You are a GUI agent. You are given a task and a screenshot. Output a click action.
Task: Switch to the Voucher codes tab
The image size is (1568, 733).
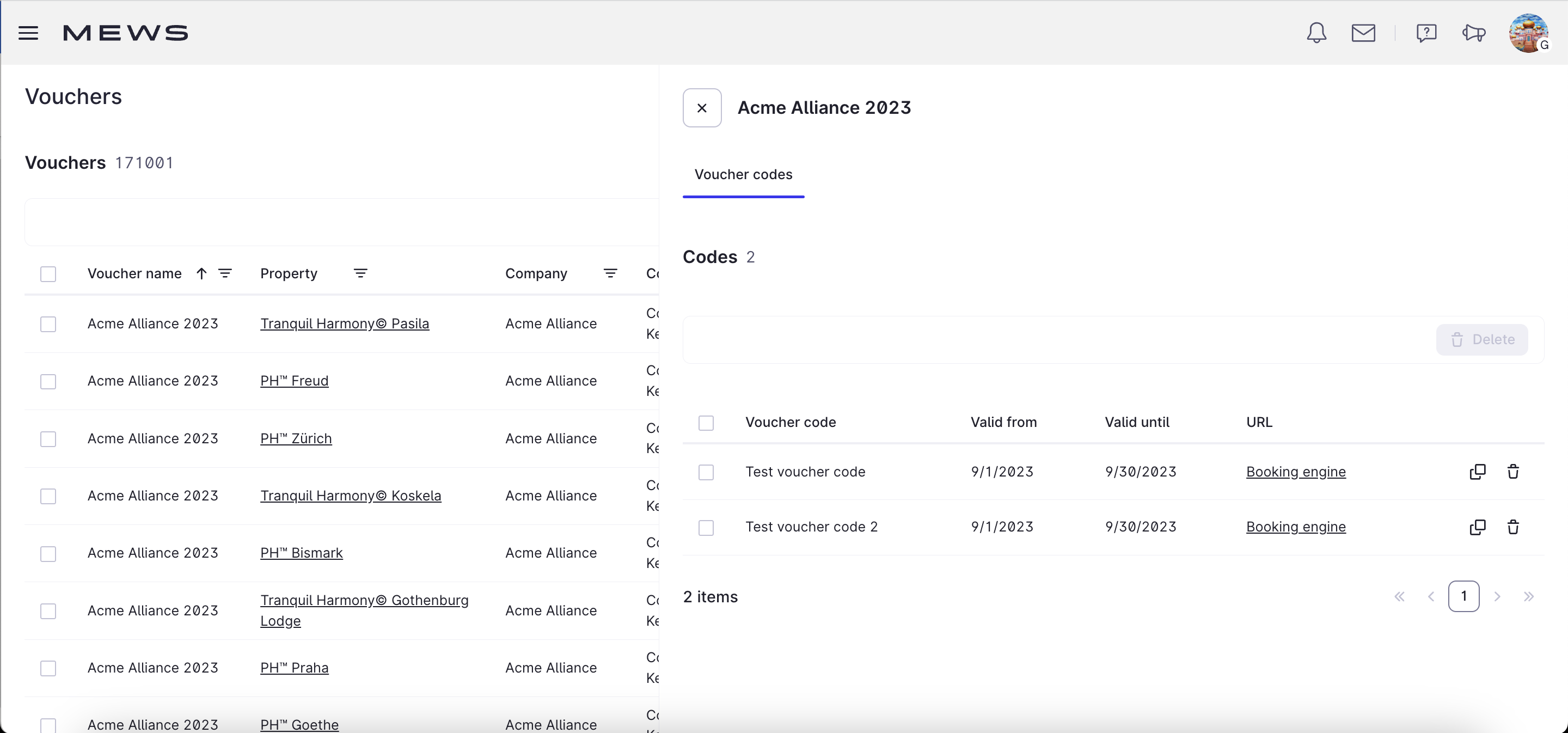pos(743,175)
